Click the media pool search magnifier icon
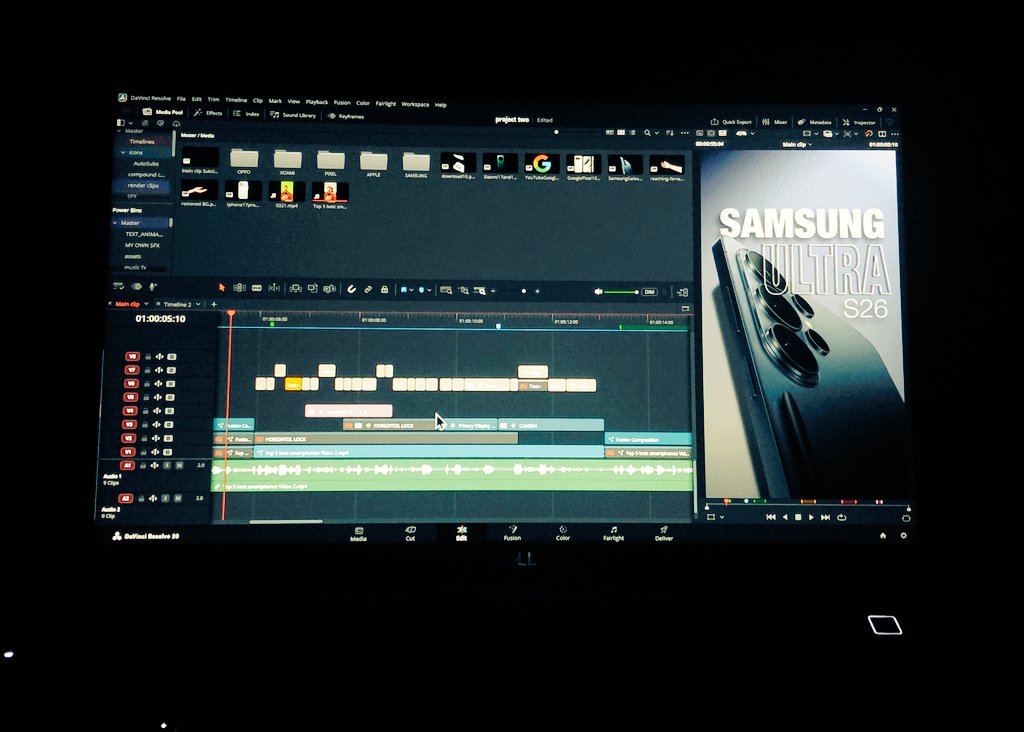Screen dimensions: 1024x732 point(647,133)
